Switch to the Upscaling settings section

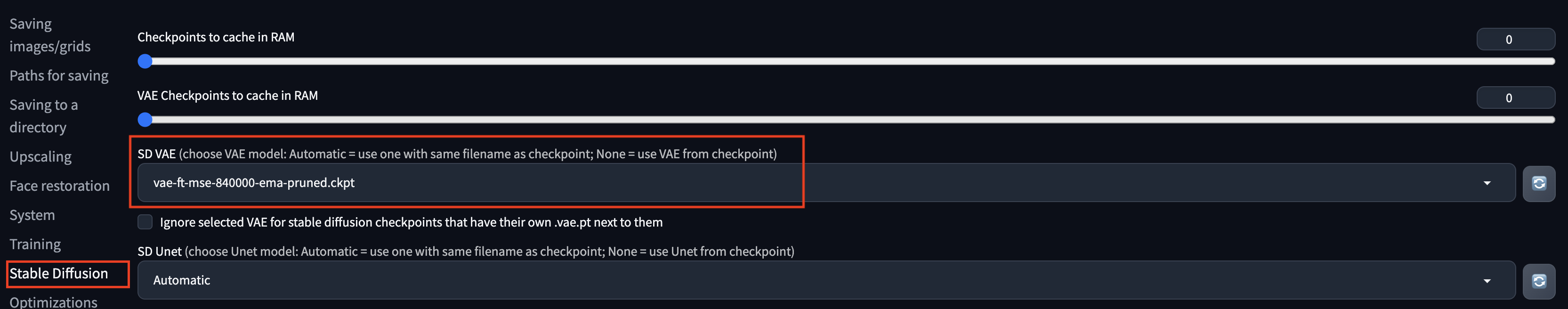click(40, 157)
